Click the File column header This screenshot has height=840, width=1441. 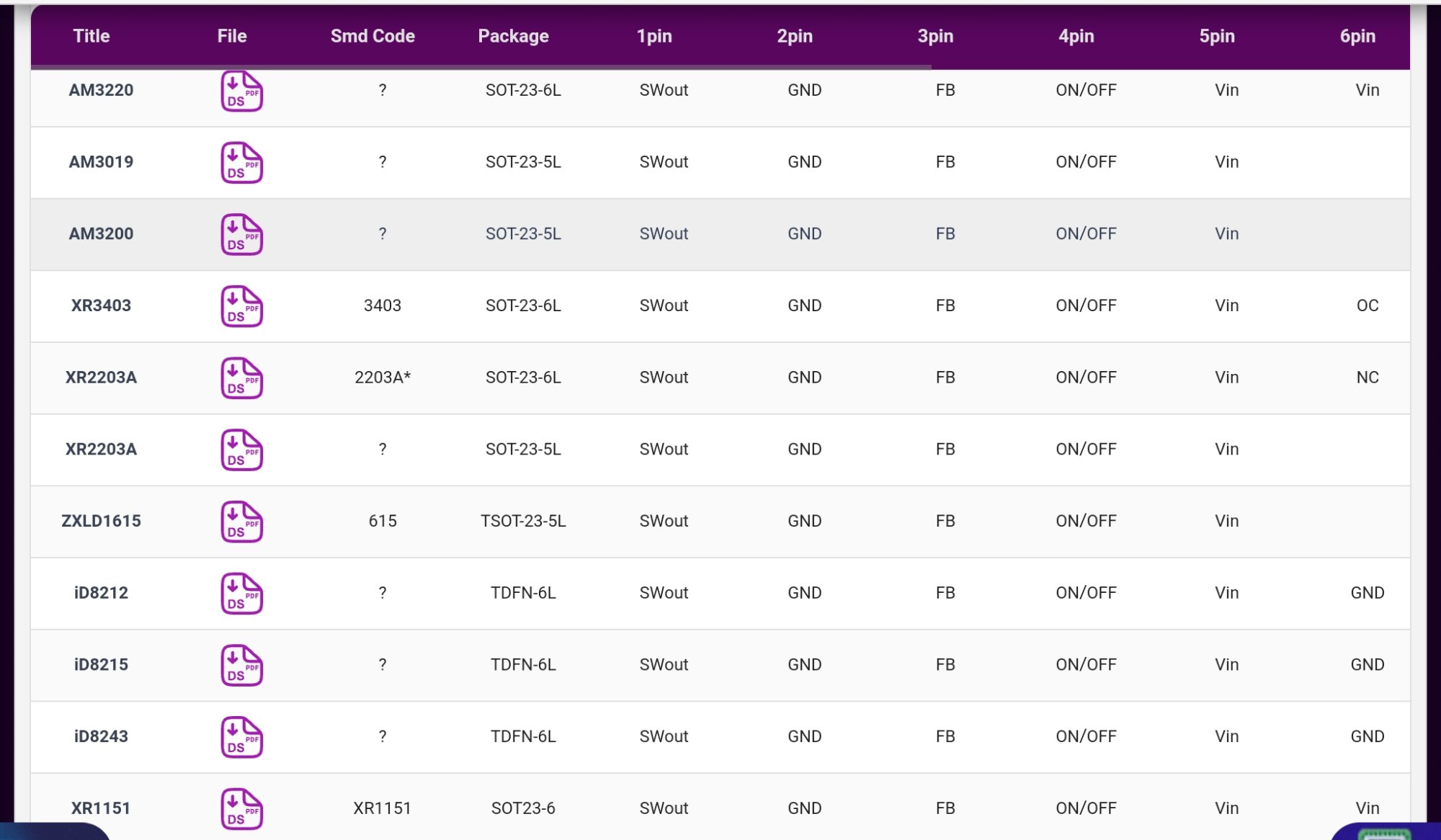[232, 36]
